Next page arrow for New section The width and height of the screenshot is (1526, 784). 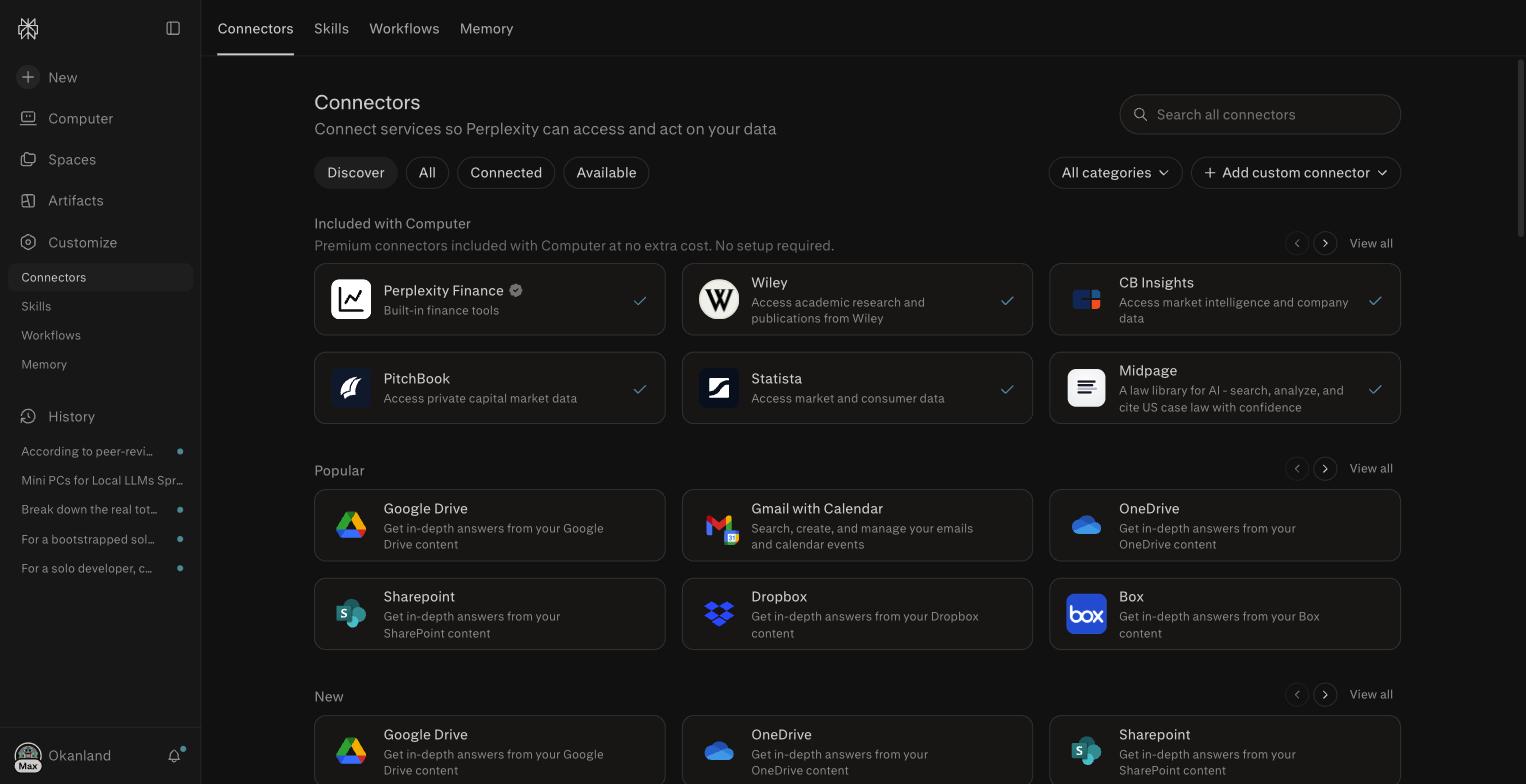tap(1325, 694)
